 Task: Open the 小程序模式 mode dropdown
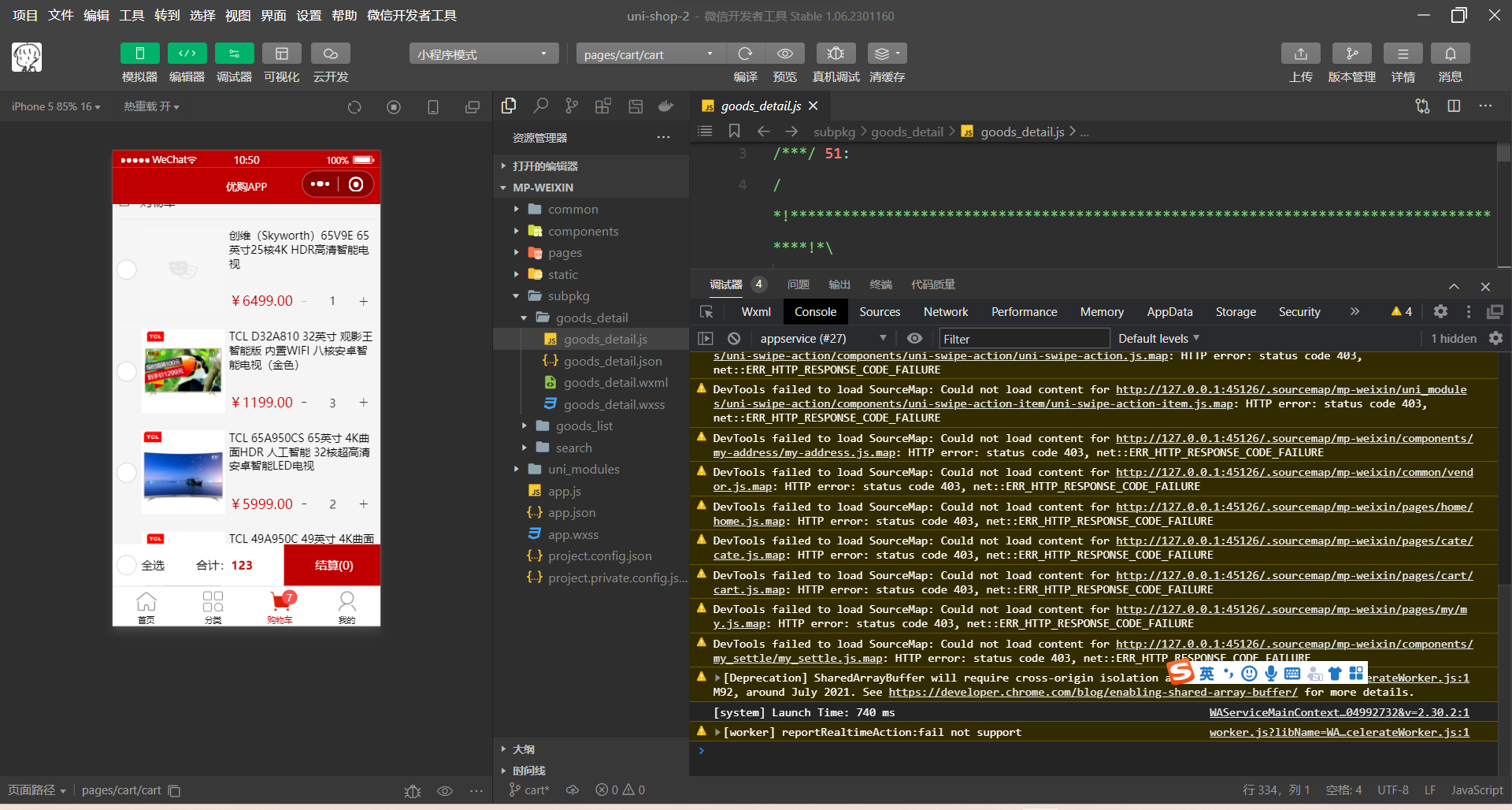tap(484, 54)
